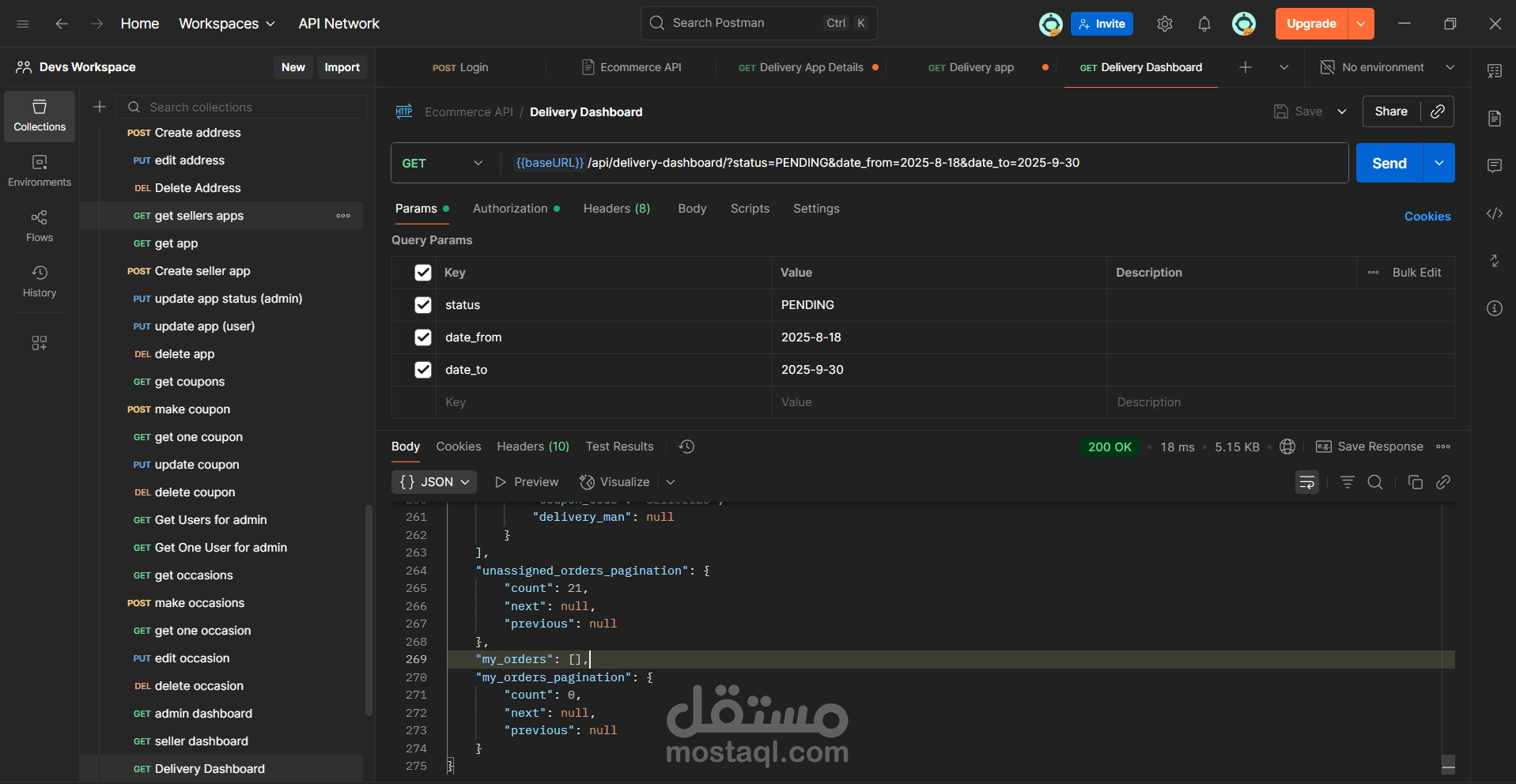Open the Collections sidebar section

point(40,115)
